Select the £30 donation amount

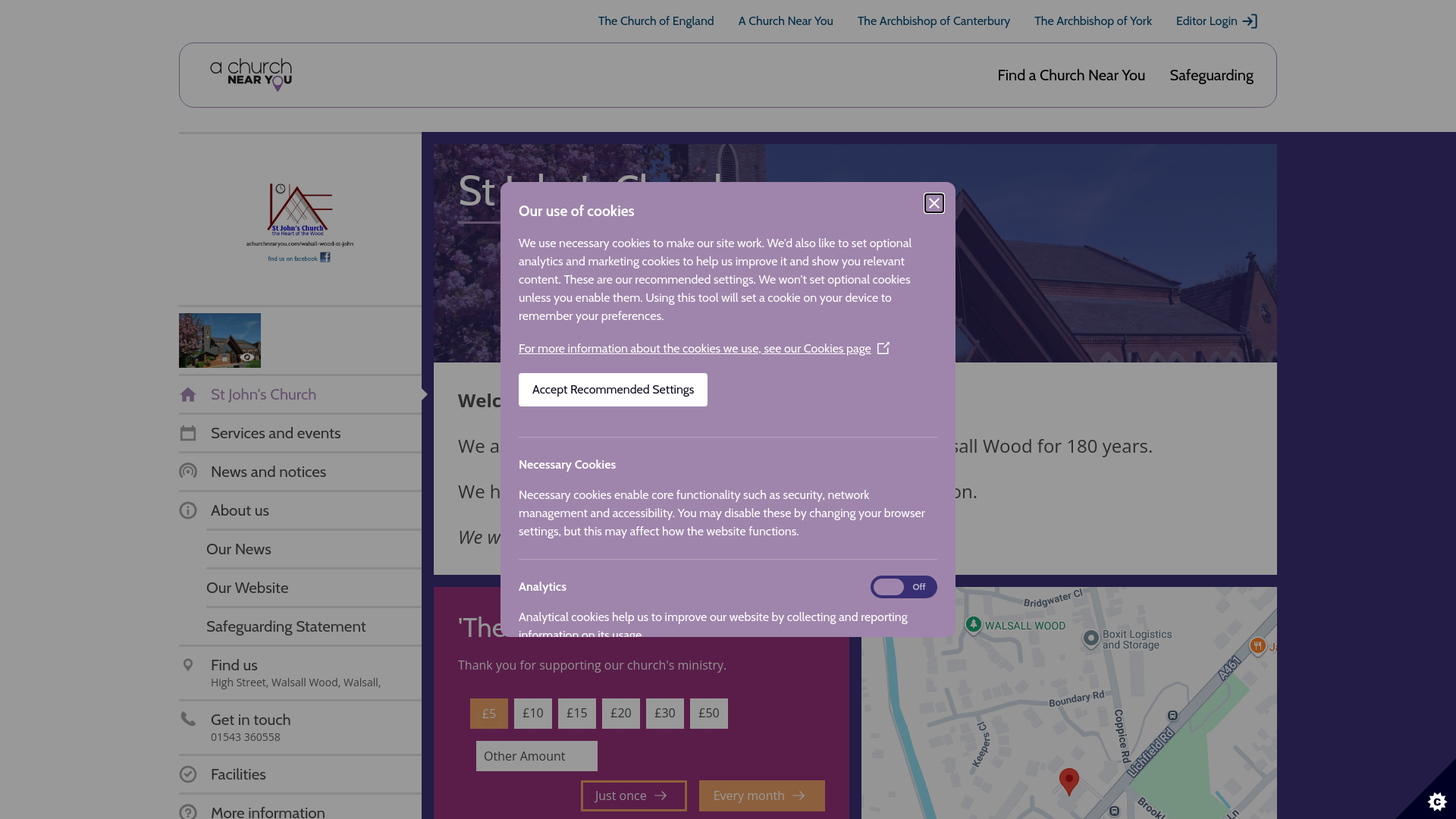pos(665,714)
